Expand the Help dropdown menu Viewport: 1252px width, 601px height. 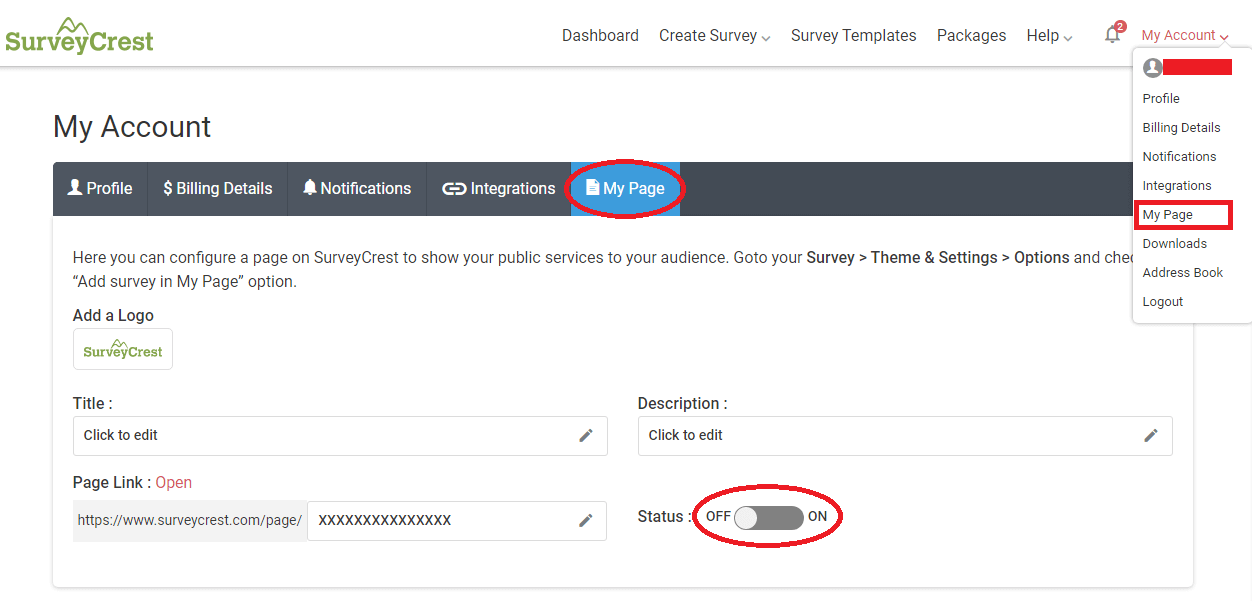(1049, 36)
